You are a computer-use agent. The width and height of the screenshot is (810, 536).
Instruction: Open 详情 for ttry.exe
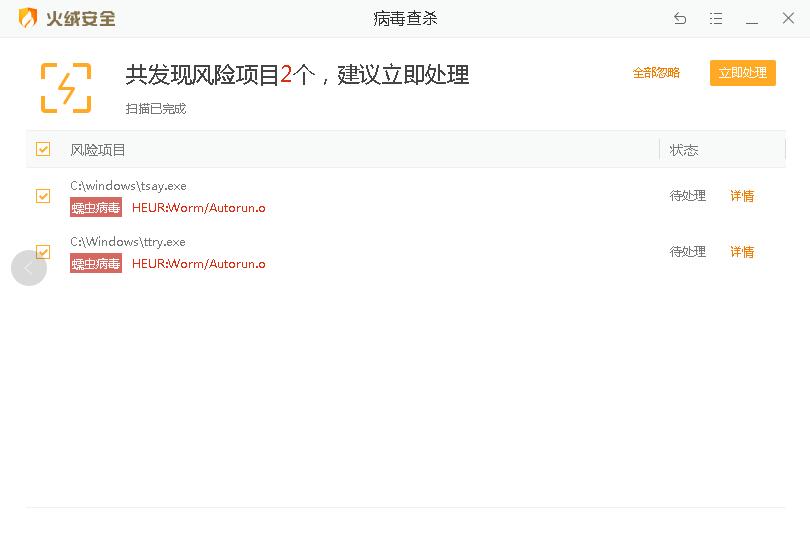click(742, 252)
